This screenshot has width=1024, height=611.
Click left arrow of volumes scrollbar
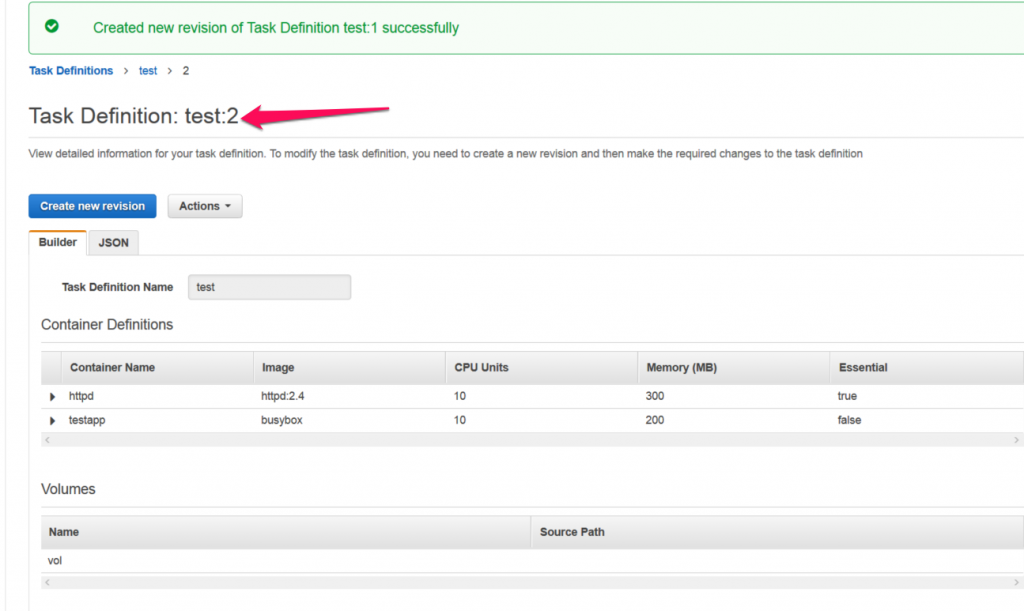pyautogui.click(x=47, y=582)
